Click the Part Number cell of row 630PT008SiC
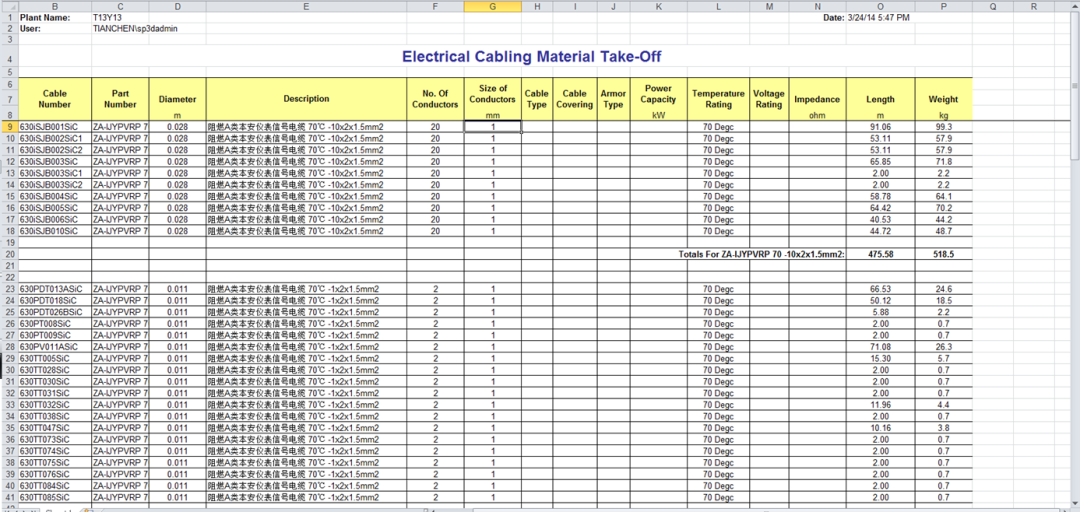1080x512 pixels. coord(120,323)
